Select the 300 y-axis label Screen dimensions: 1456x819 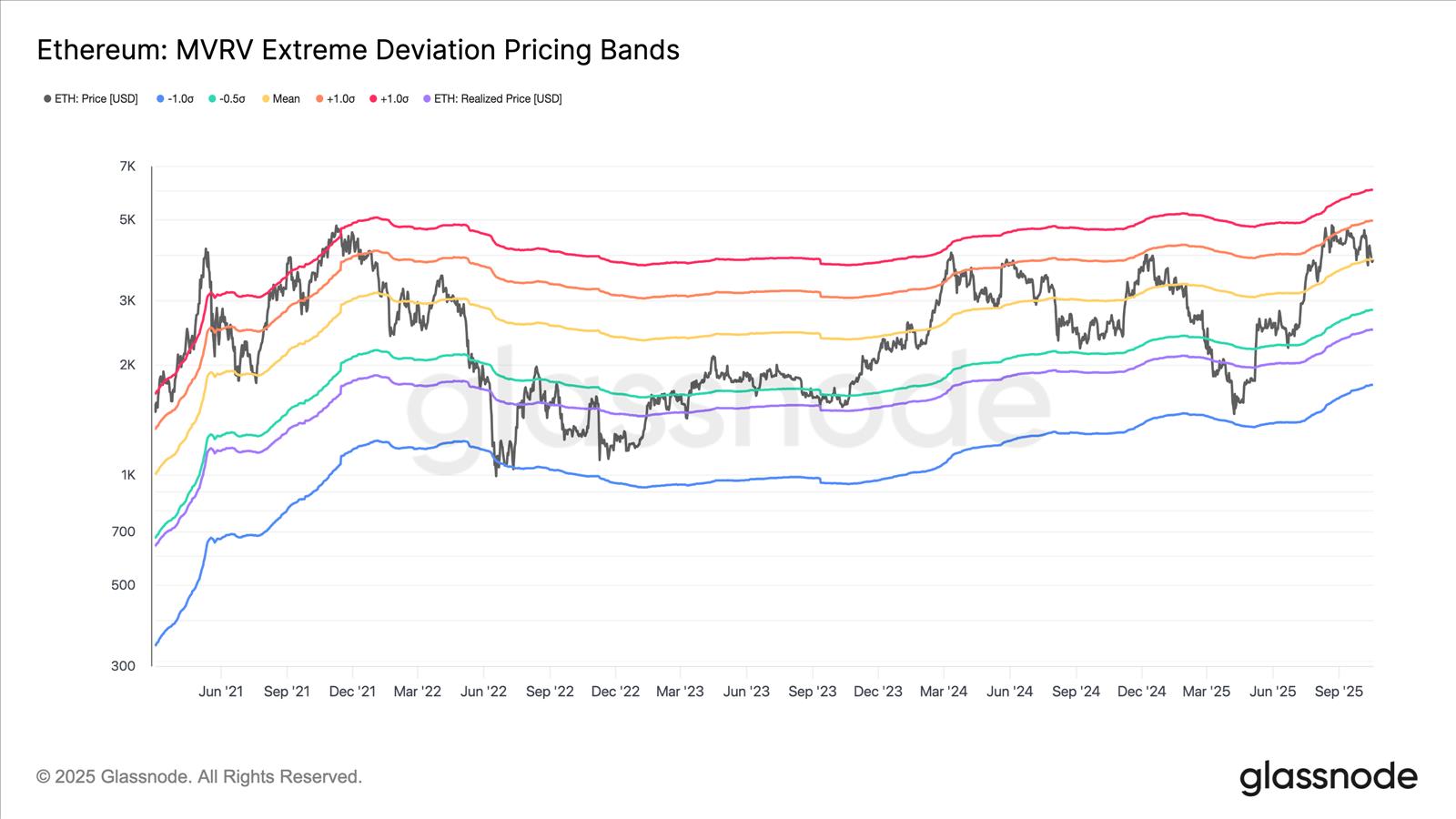click(124, 665)
